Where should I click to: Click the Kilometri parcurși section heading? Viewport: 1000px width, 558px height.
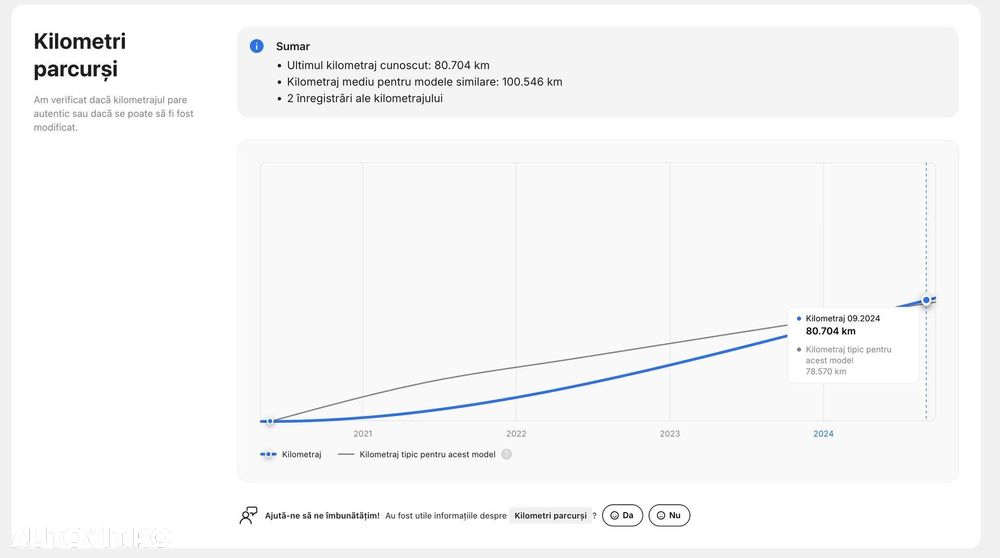(x=80, y=55)
